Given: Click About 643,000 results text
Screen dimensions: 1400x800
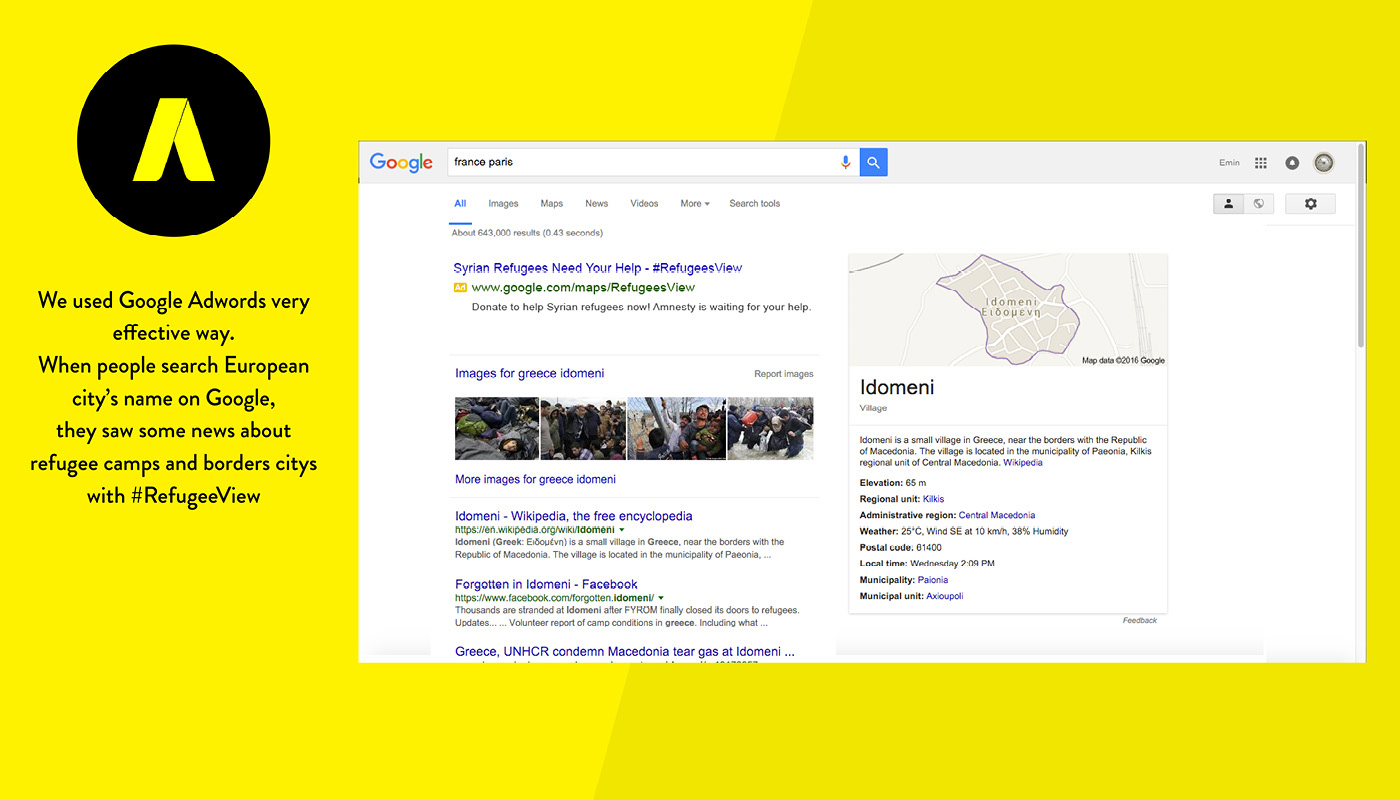Looking at the screenshot, I should click(527, 233).
